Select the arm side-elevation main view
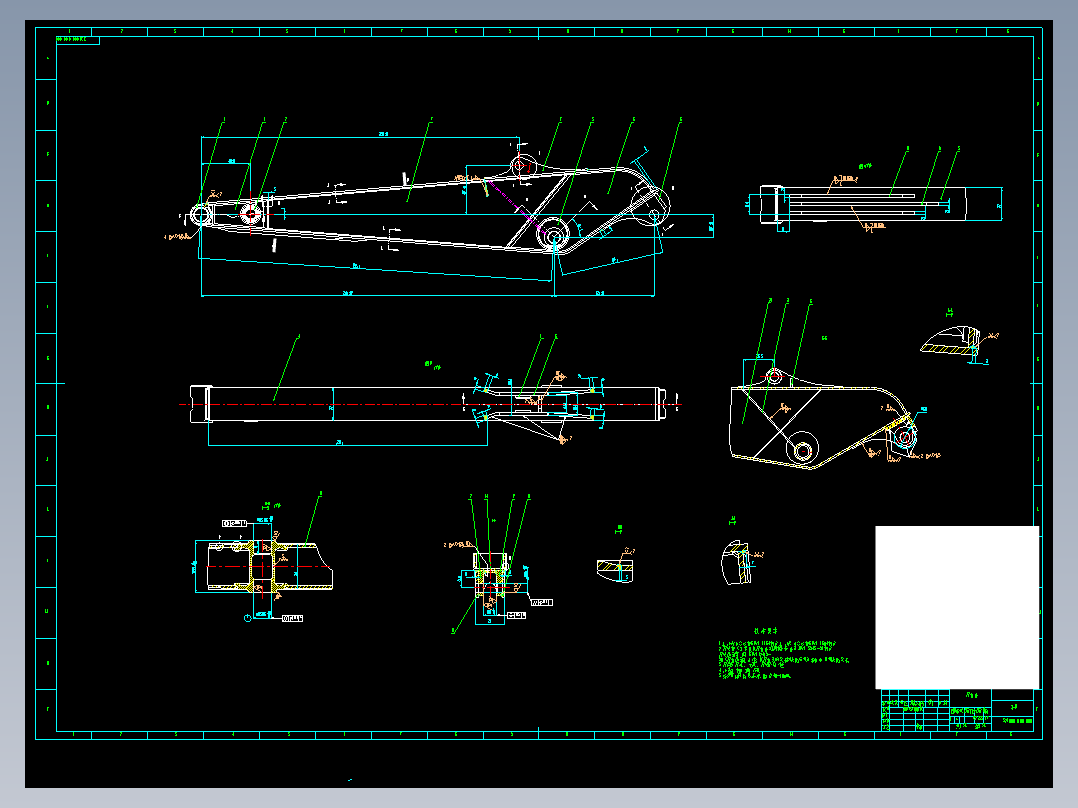 [x=430, y=208]
